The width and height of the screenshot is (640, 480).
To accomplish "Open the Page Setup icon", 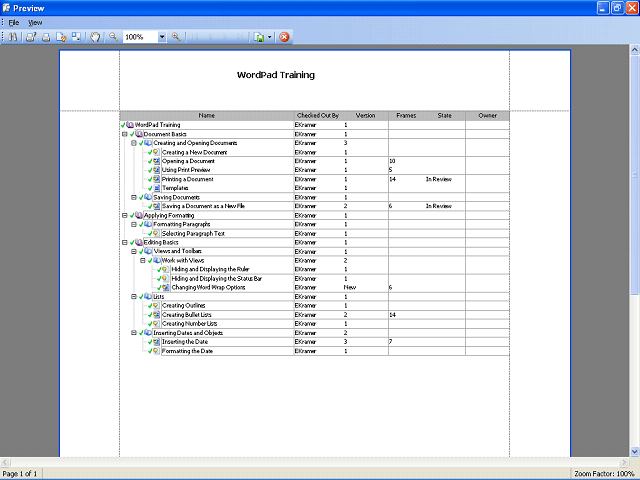I will 61,37.
